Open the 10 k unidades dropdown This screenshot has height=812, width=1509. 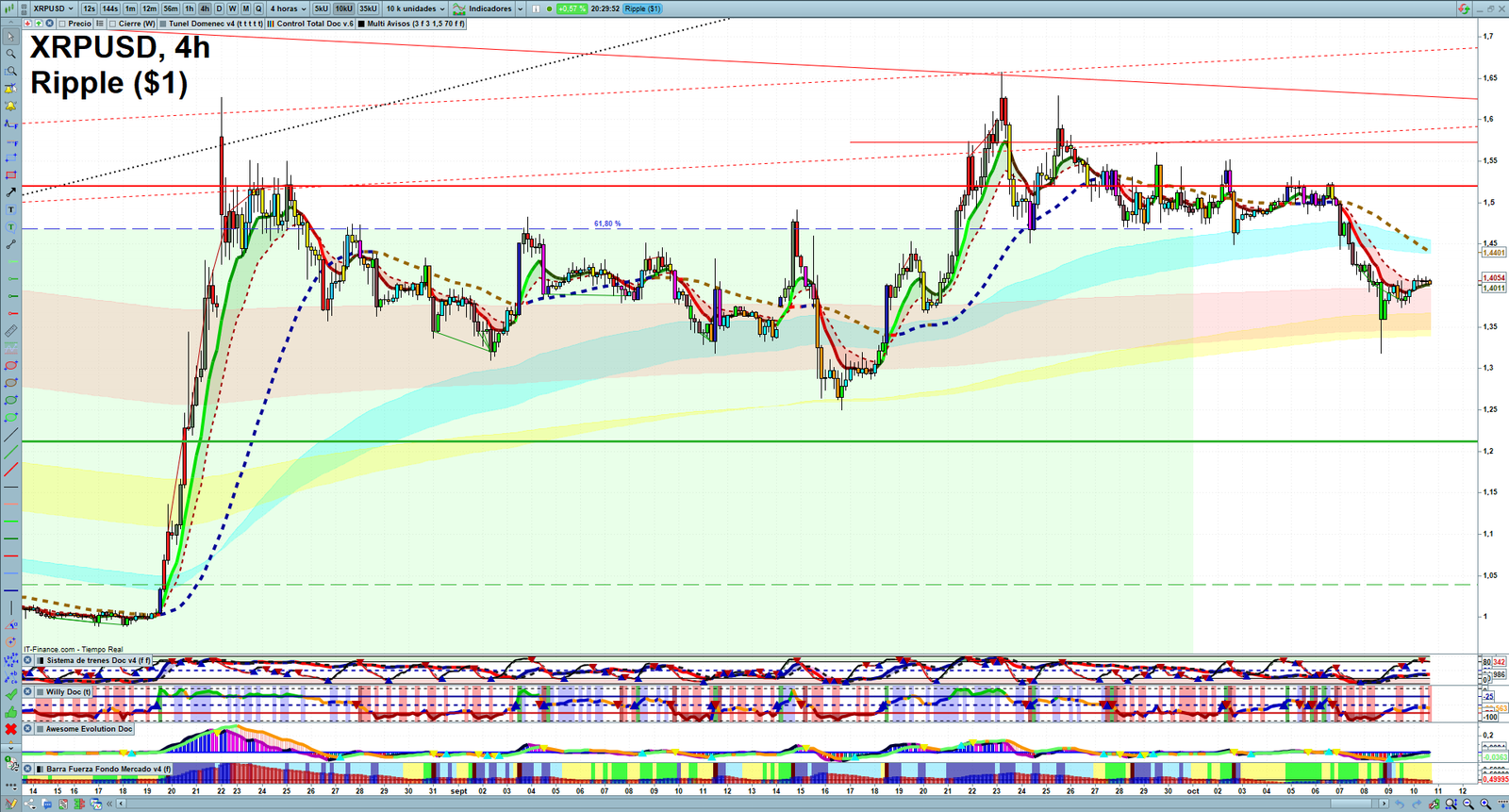click(x=415, y=8)
